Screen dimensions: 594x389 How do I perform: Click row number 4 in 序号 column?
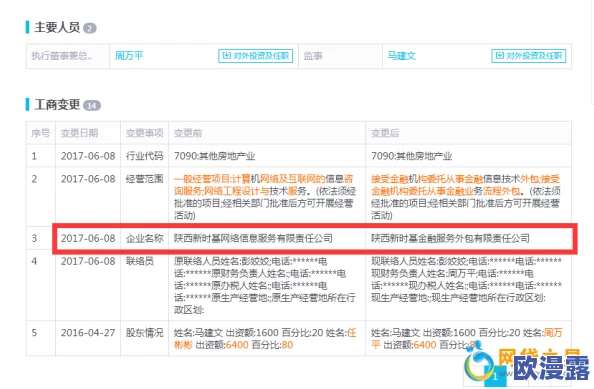(x=34, y=261)
